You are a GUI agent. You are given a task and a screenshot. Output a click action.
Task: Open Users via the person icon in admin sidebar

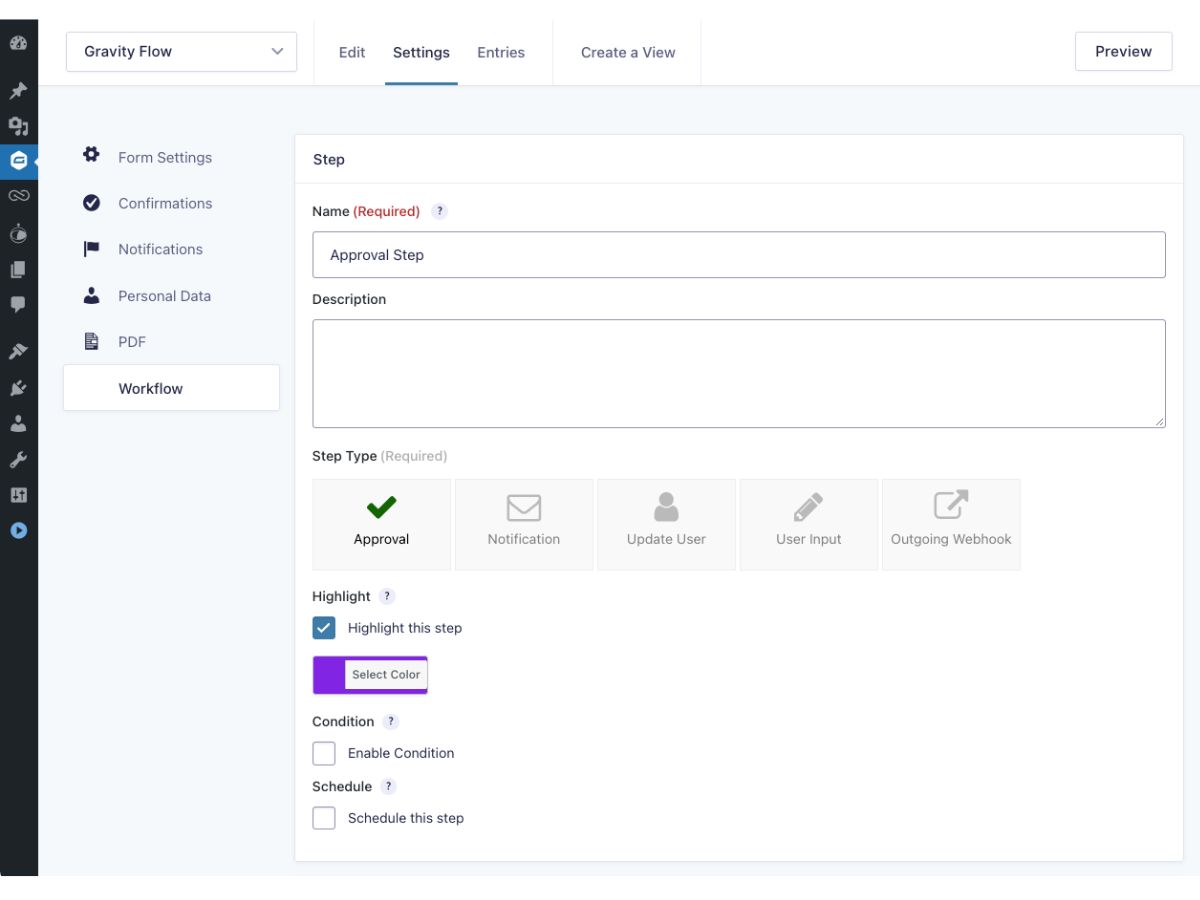click(18, 423)
